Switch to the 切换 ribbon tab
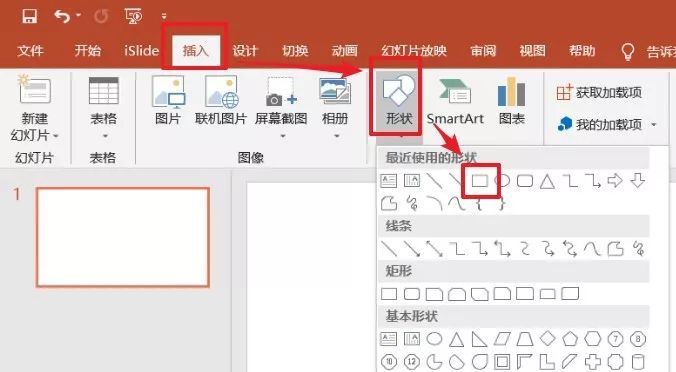This screenshot has width=676, height=372. pyautogui.click(x=295, y=50)
